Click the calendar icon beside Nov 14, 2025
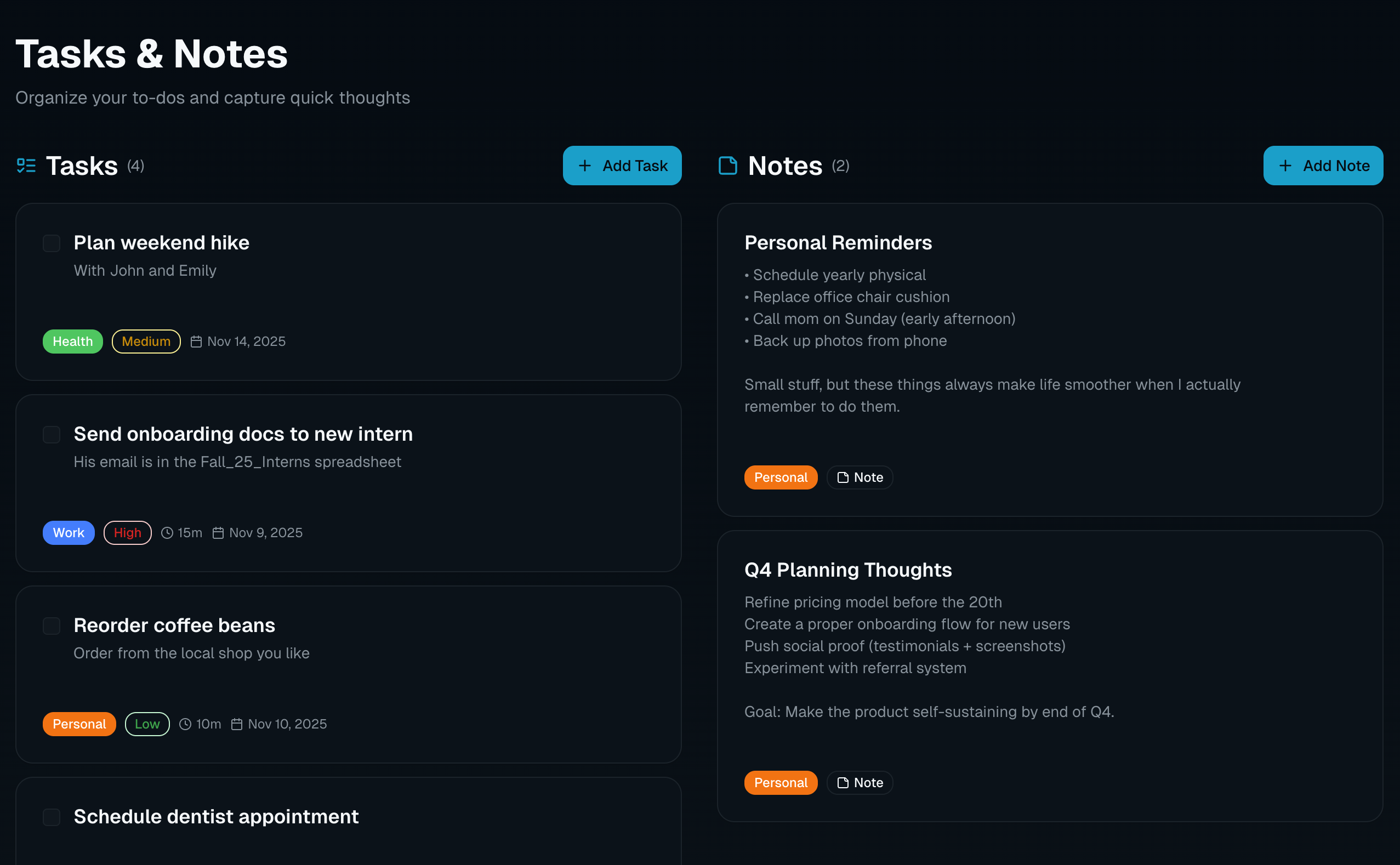1400x865 pixels. [x=196, y=342]
